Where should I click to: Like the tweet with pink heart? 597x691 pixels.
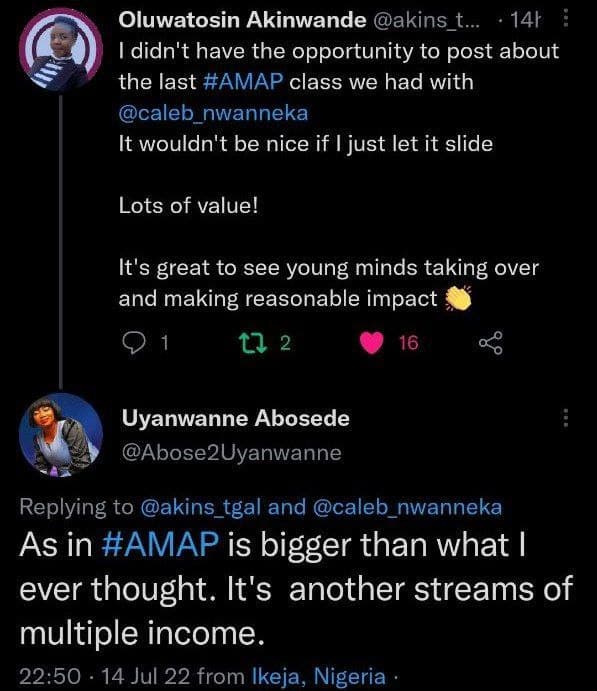pos(372,343)
